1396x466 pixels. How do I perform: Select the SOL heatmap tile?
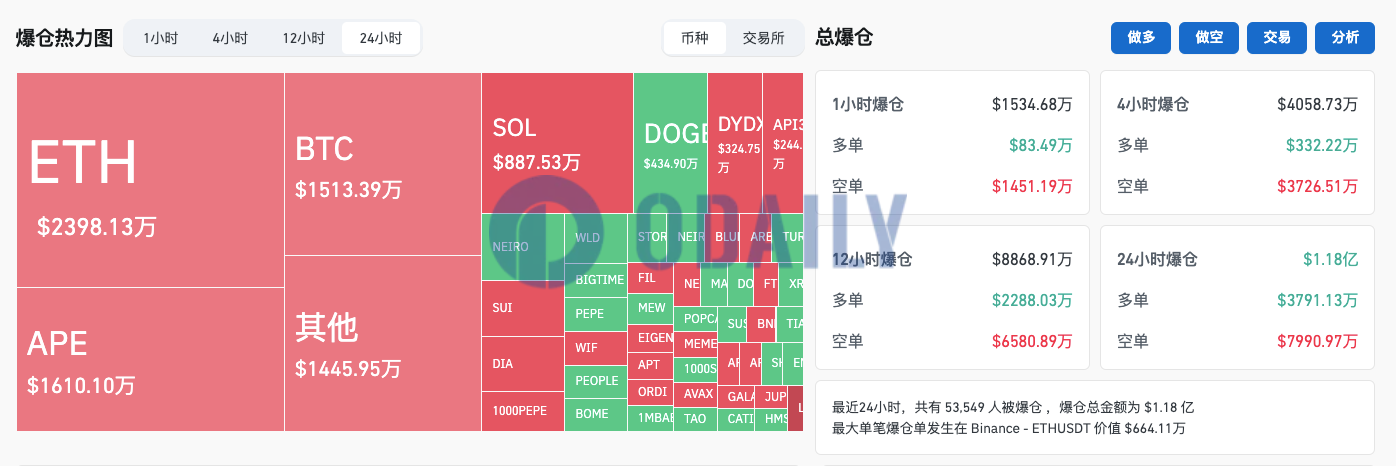tap(556, 142)
